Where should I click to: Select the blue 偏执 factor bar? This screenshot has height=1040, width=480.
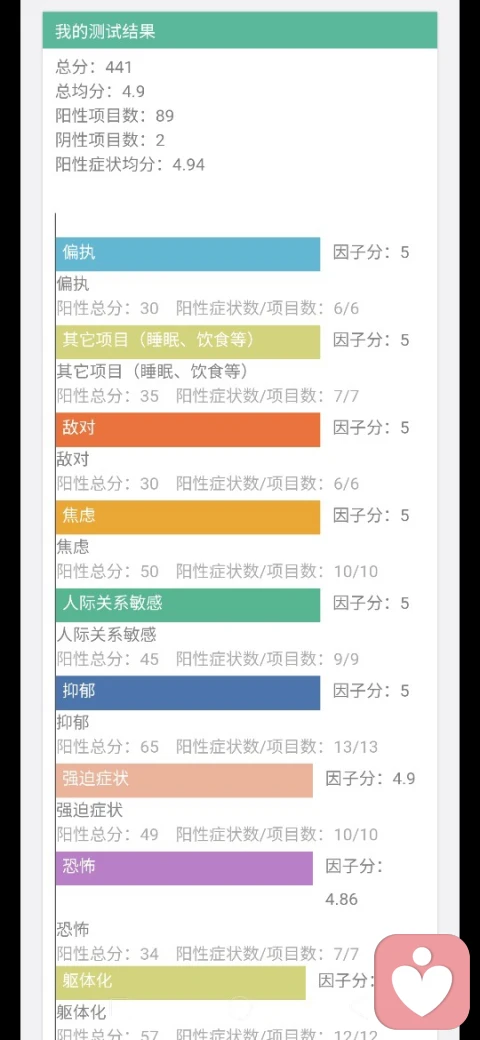pos(188,254)
